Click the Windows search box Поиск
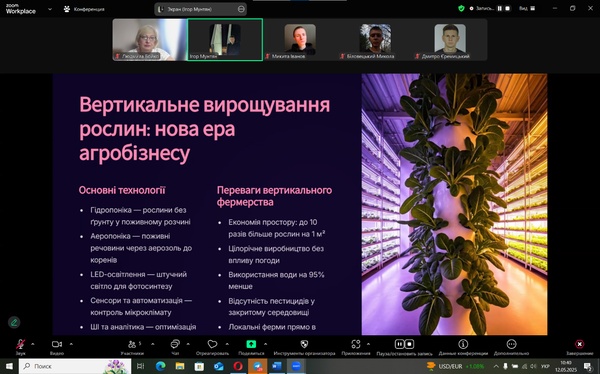Screen dimensions: 600x374 75,366
